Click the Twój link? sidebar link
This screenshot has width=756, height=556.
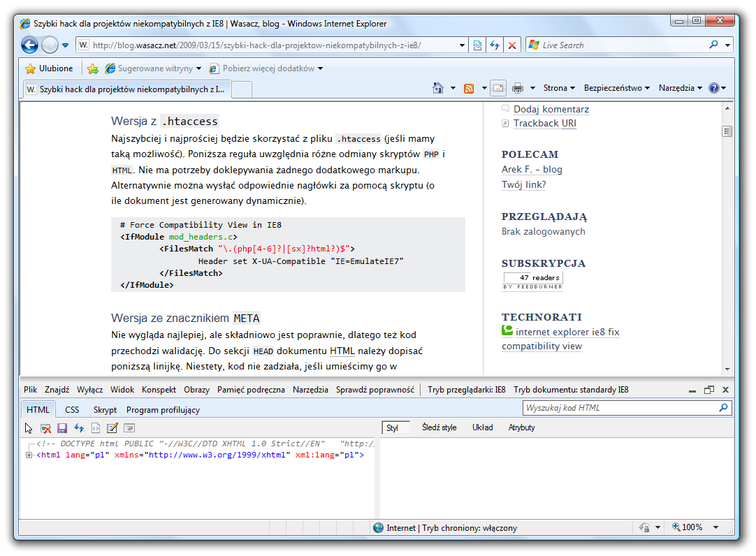[524, 185]
